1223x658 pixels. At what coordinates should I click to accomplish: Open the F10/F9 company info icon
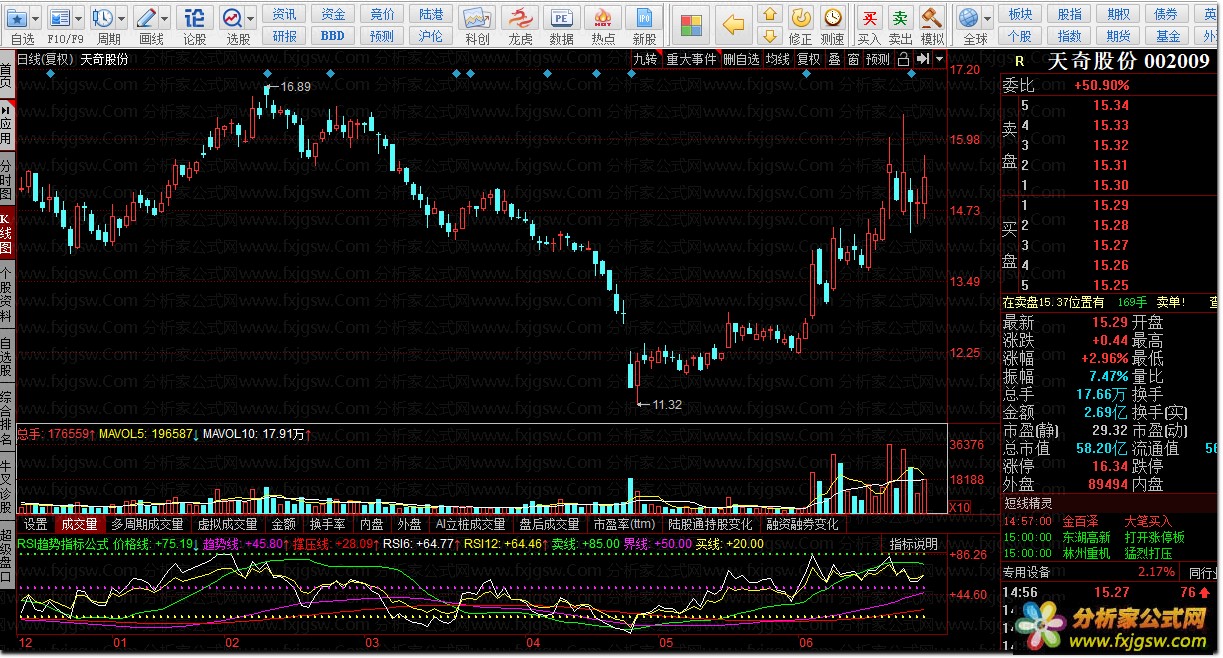60,18
